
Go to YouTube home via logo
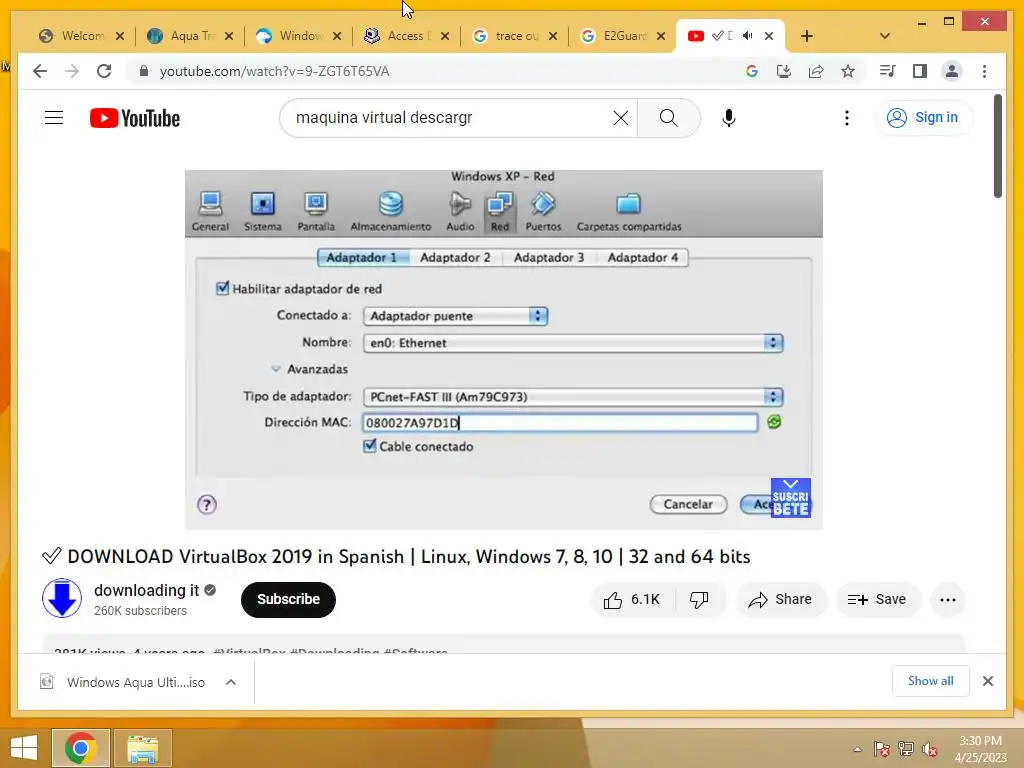click(x=135, y=118)
